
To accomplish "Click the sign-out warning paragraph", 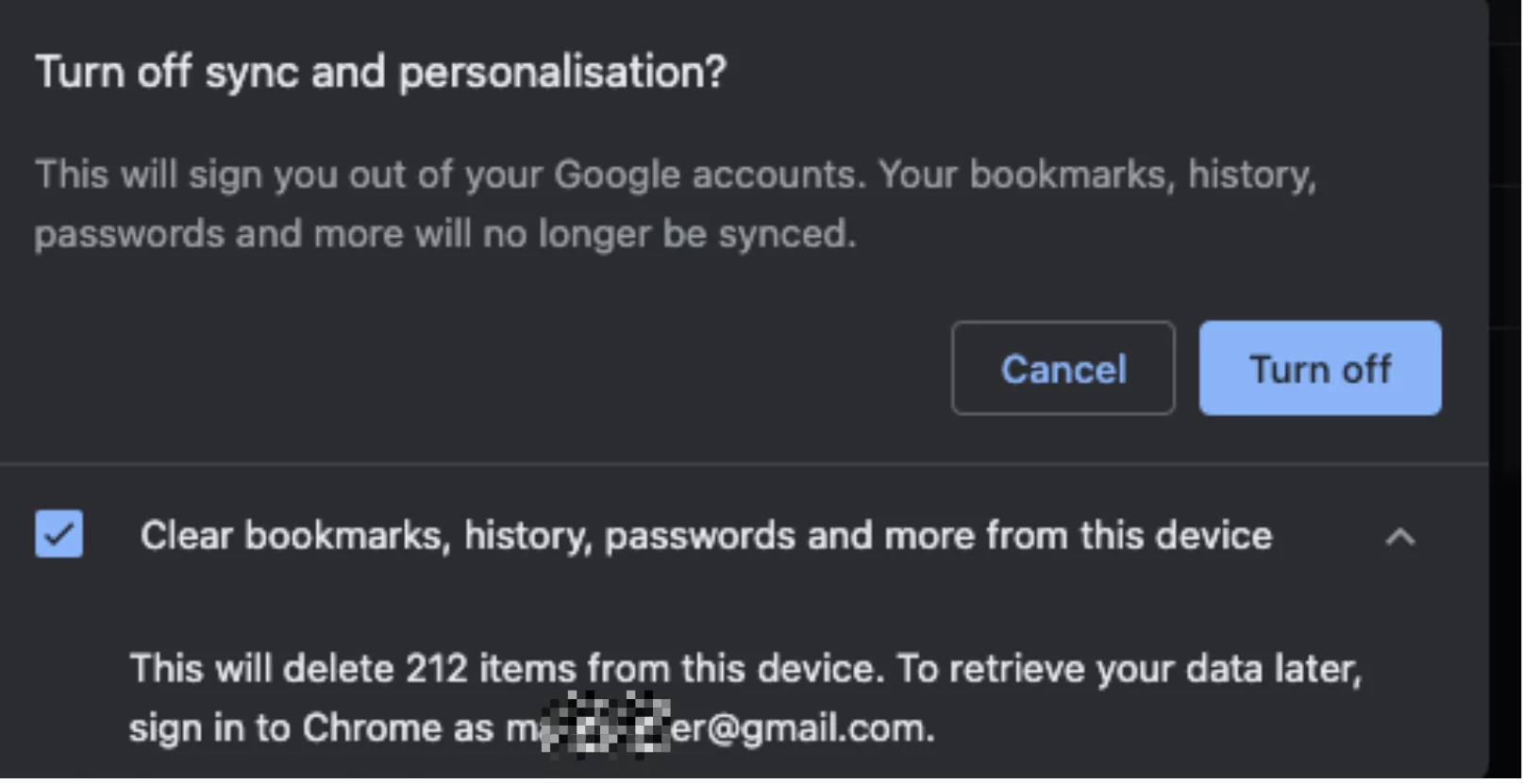I will point(676,203).
